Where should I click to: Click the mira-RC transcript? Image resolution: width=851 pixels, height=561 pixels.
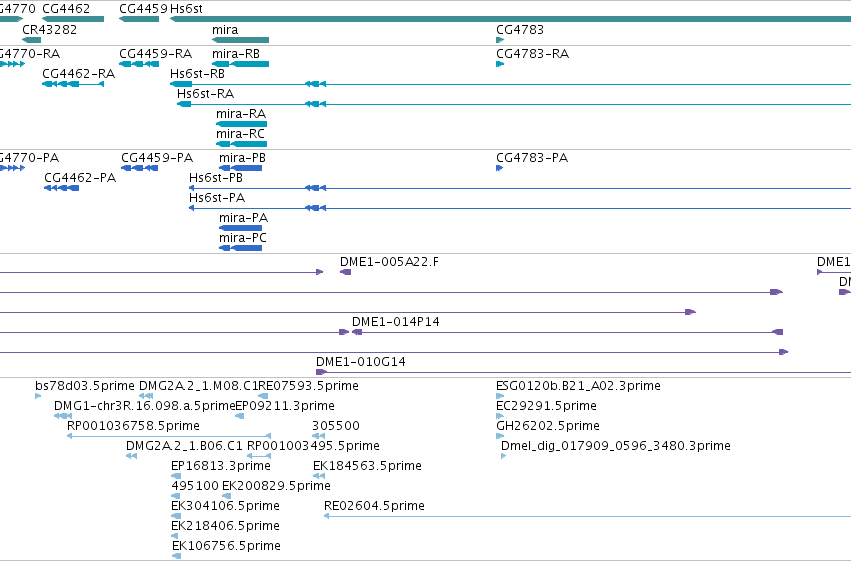point(242,144)
